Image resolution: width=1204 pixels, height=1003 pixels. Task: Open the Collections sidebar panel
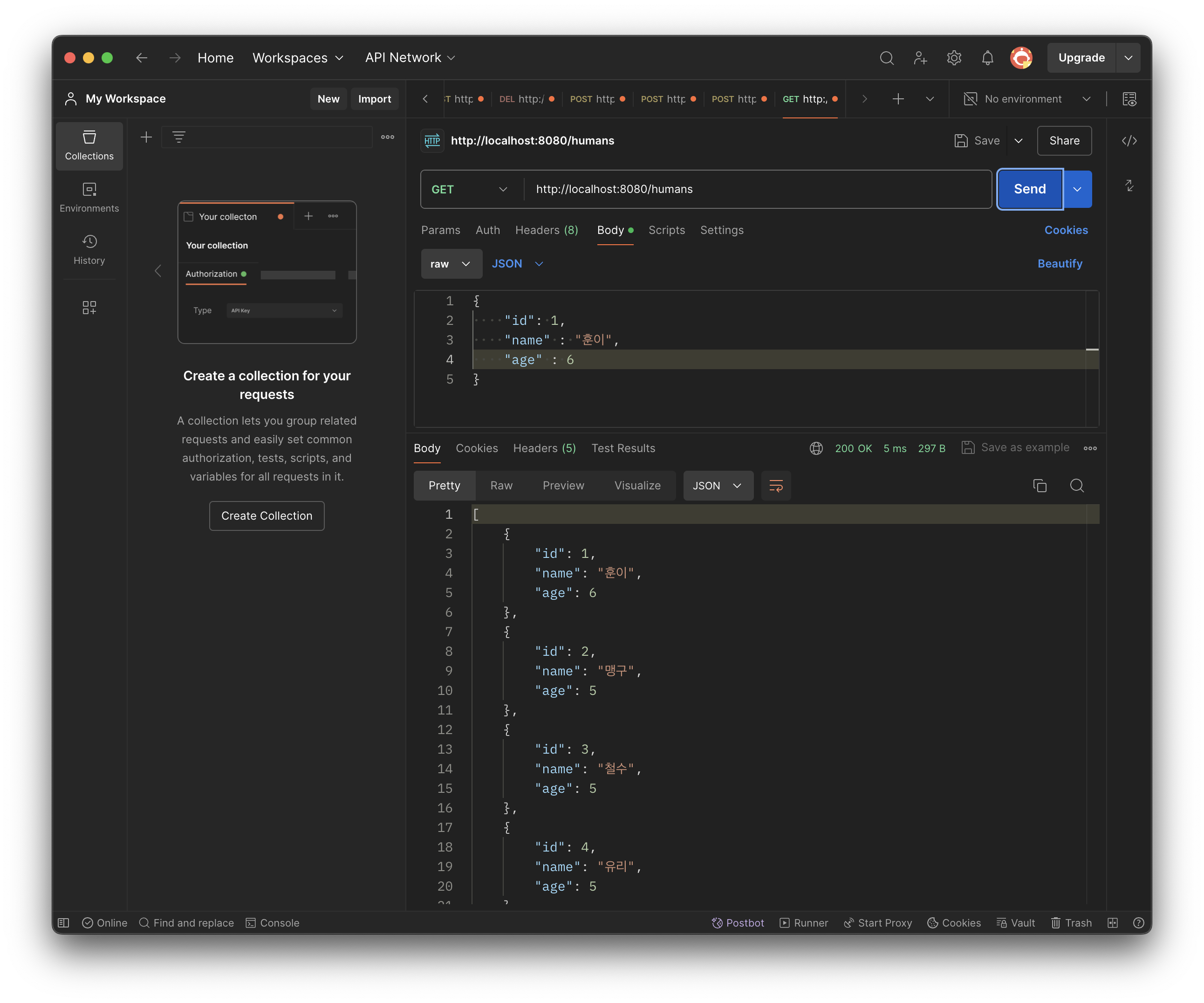pos(89,146)
